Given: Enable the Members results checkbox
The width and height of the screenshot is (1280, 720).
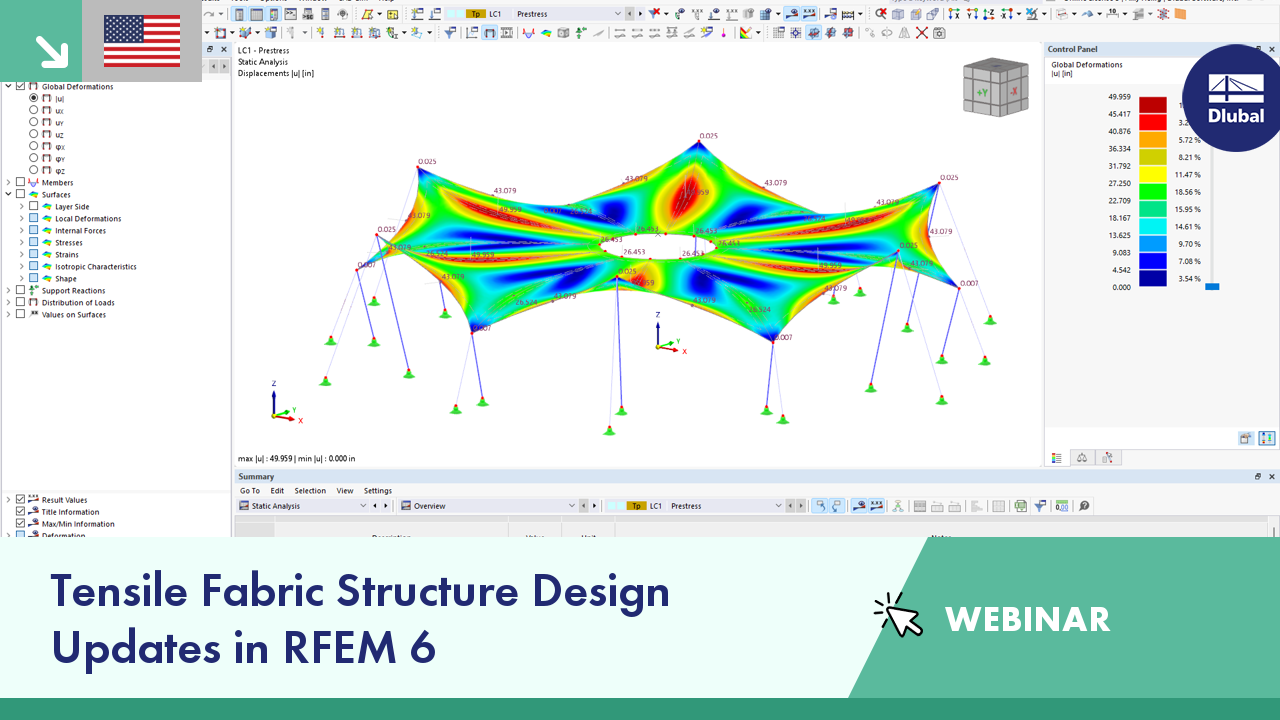Looking at the screenshot, I should [21, 182].
